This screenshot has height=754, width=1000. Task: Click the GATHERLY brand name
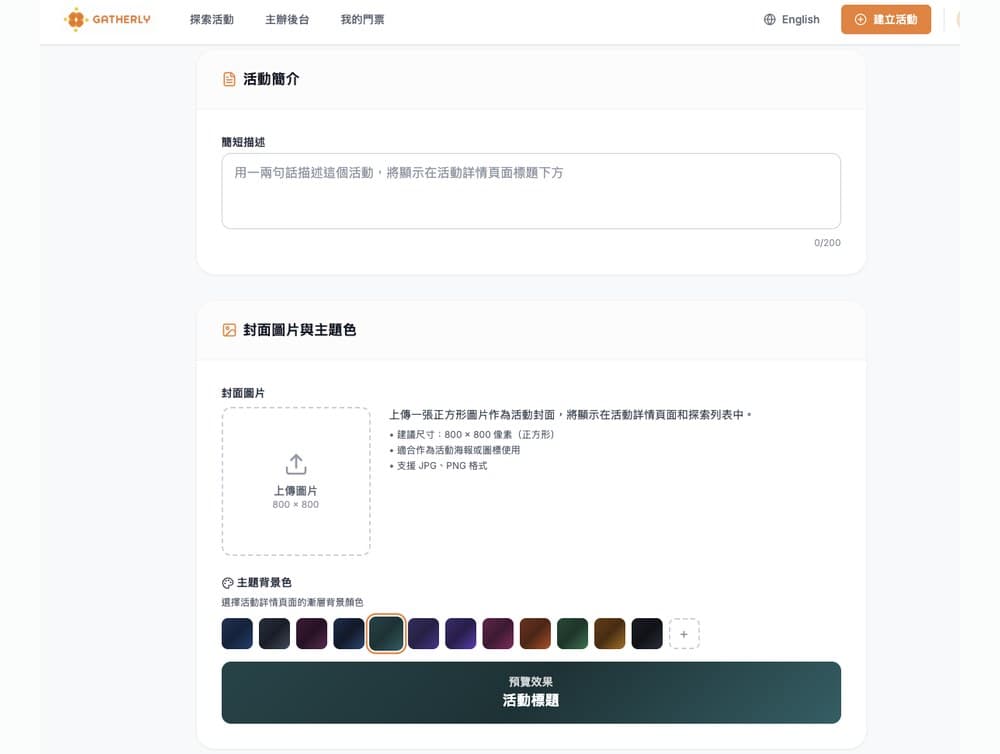pos(121,19)
